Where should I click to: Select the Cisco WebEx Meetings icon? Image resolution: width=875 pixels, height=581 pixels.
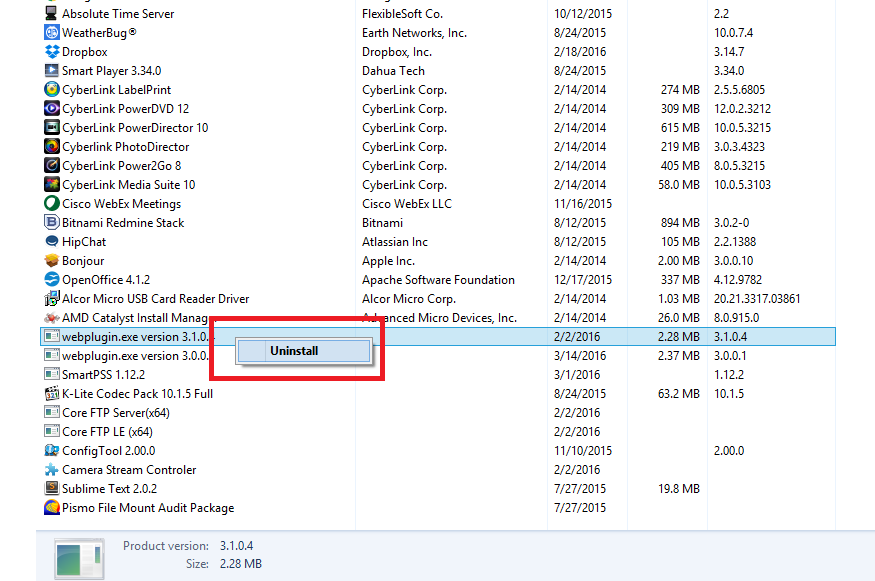pos(51,204)
